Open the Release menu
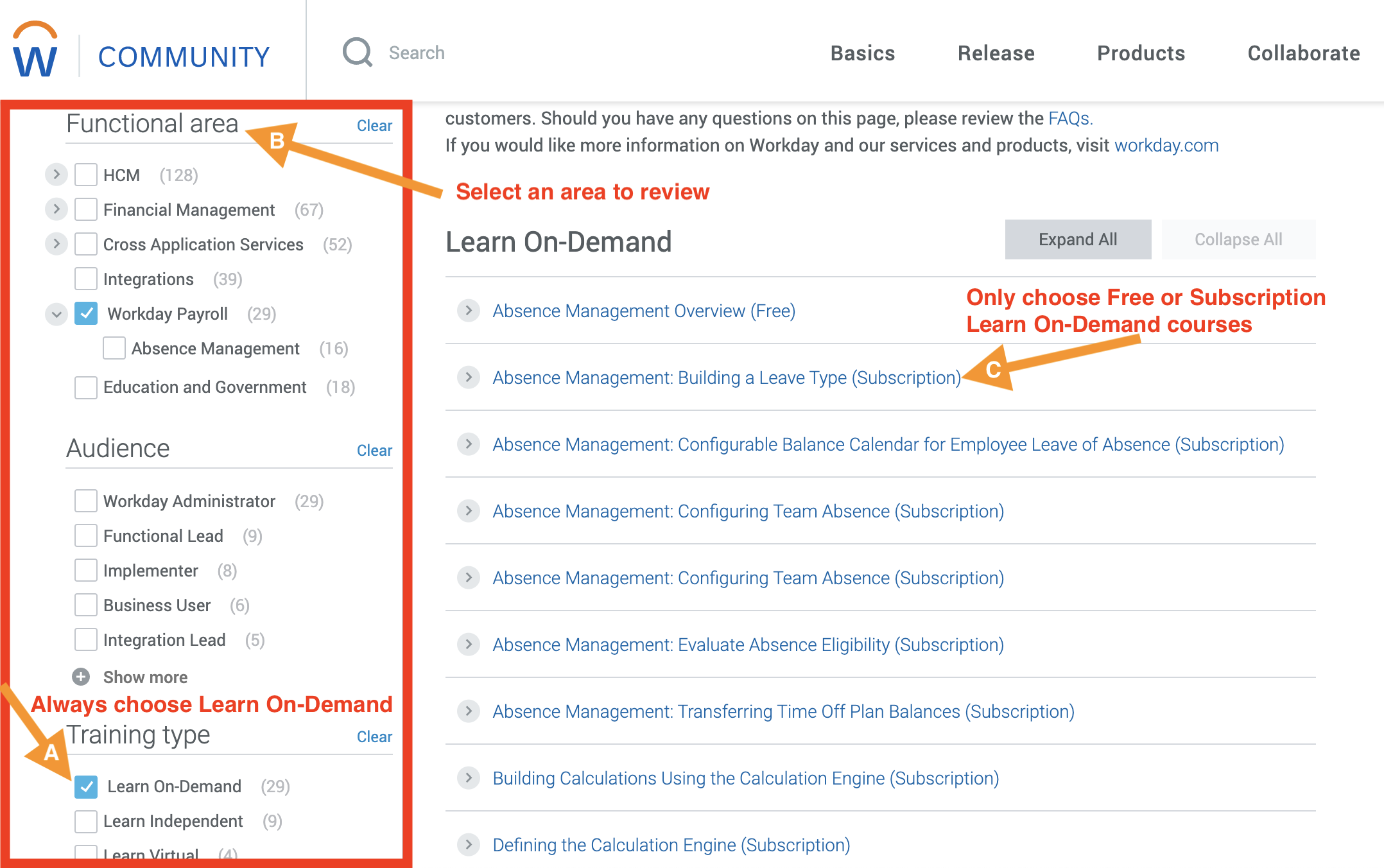This screenshot has width=1384, height=868. pos(996,53)
